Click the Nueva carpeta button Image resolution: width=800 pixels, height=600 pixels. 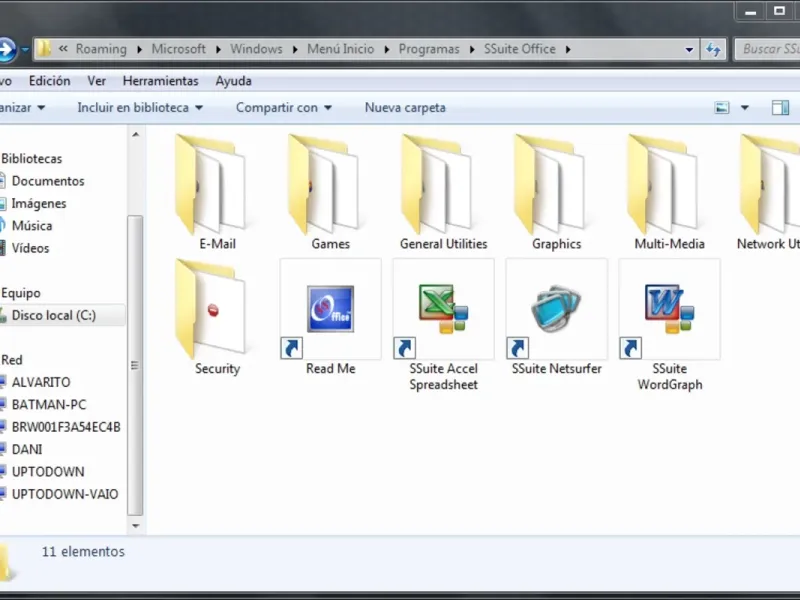tap(405, 108)
